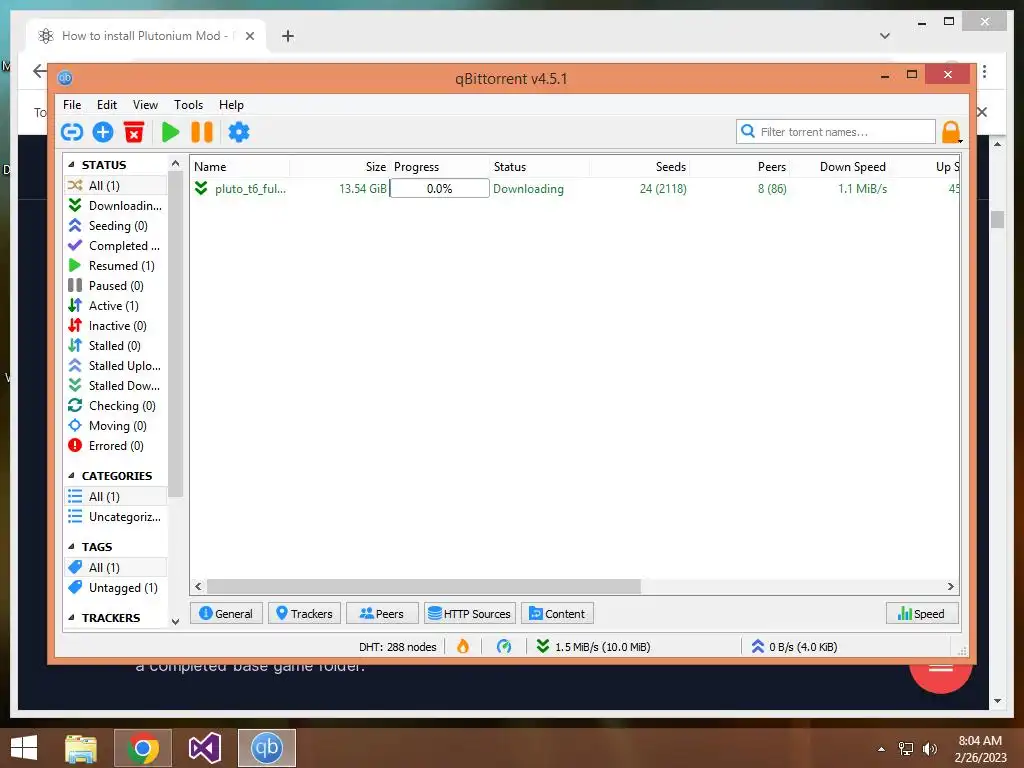
Task: Select the Resumed (1) filter
Action: tap(116, 266)
